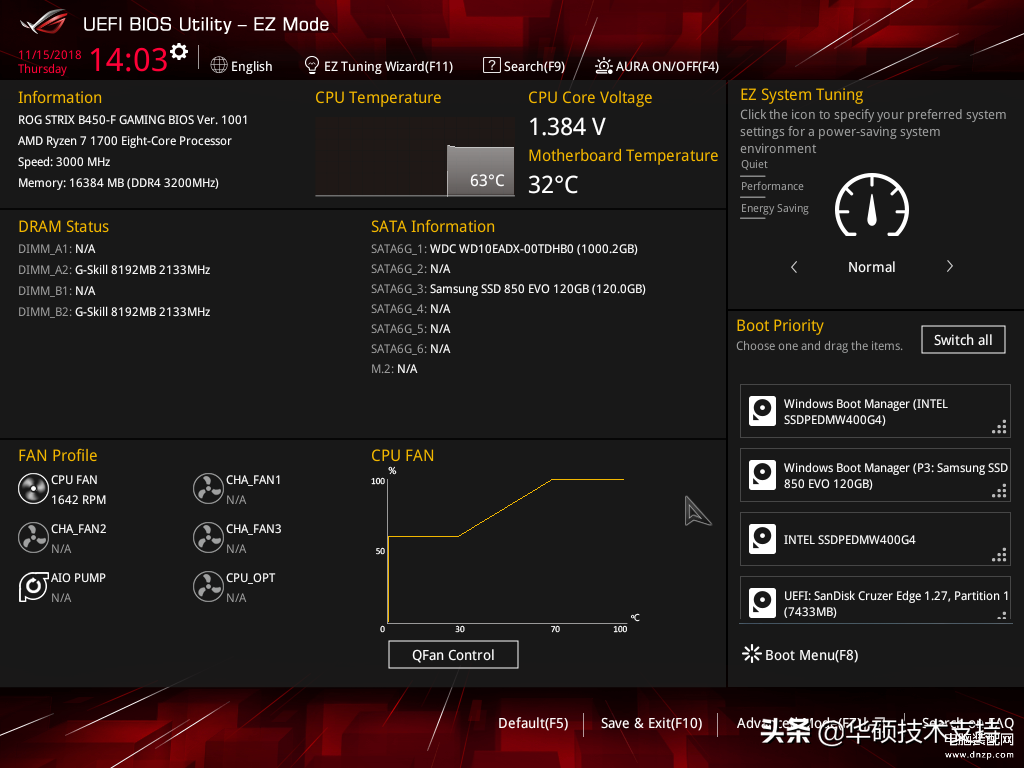Click the 11/15/2018 date
Screen dimensions: 1024x768
[50, 55]
